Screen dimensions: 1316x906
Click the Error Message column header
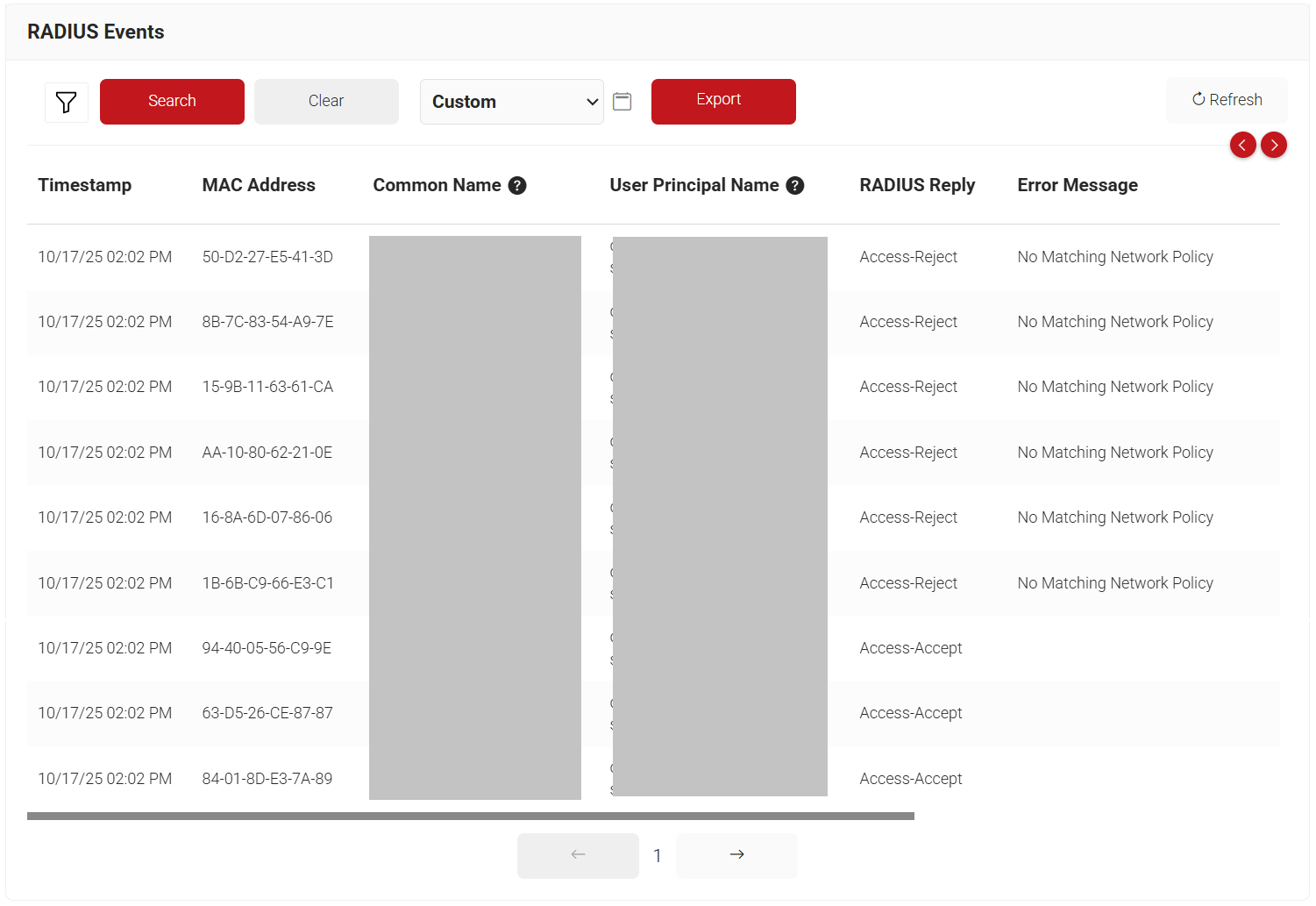click(1078, 185)
